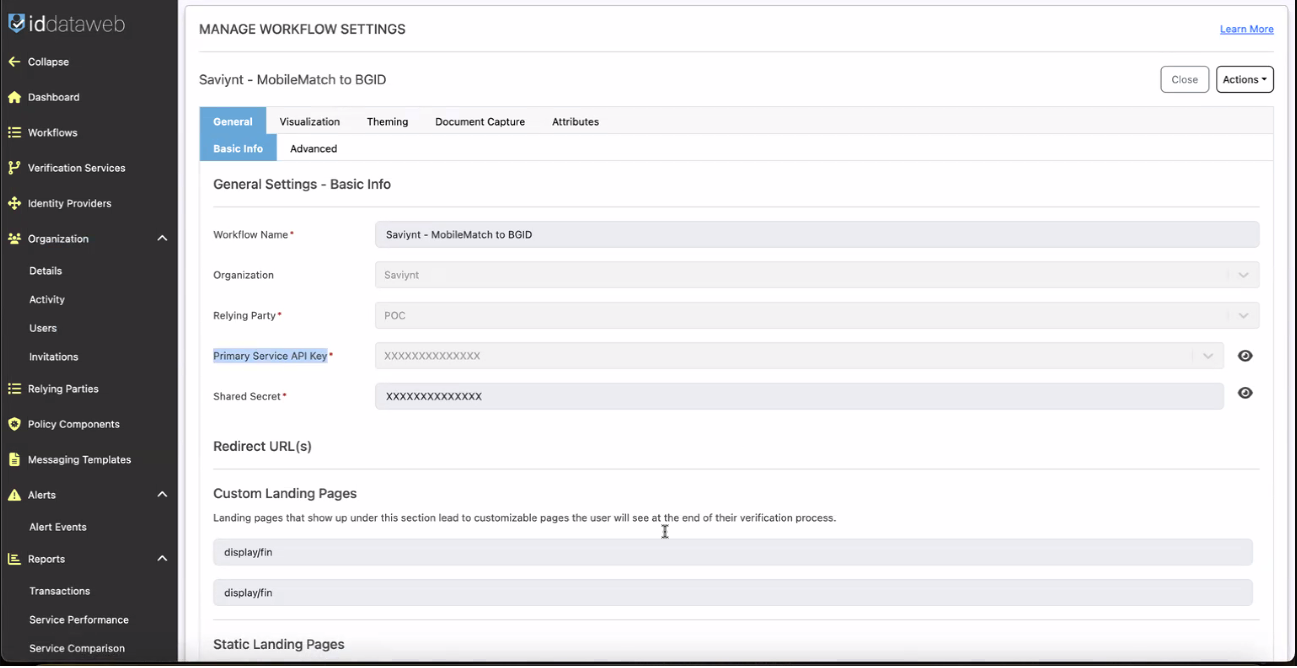Screen dimensions: 1297x668
Task: Navigate to Identity Providers
Action: (69, 203)
